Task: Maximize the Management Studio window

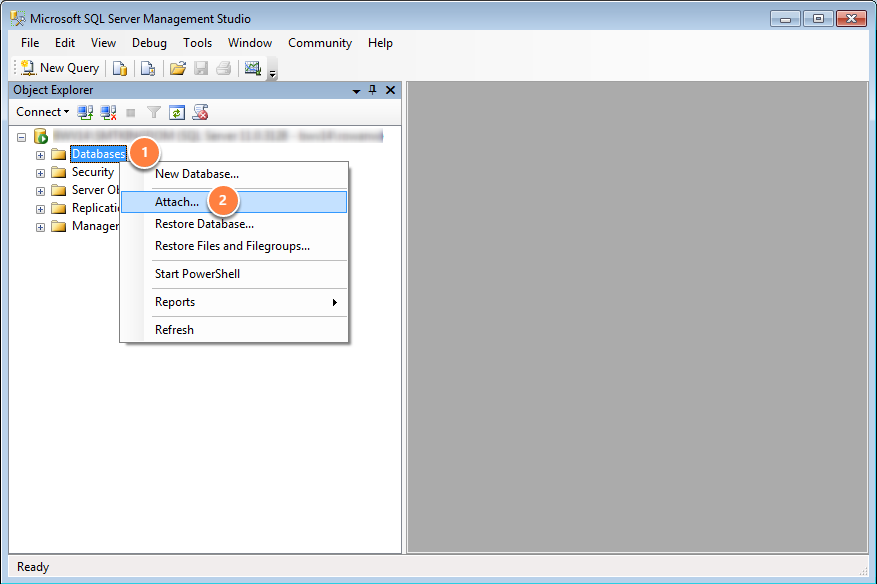Action: (818, 19)
